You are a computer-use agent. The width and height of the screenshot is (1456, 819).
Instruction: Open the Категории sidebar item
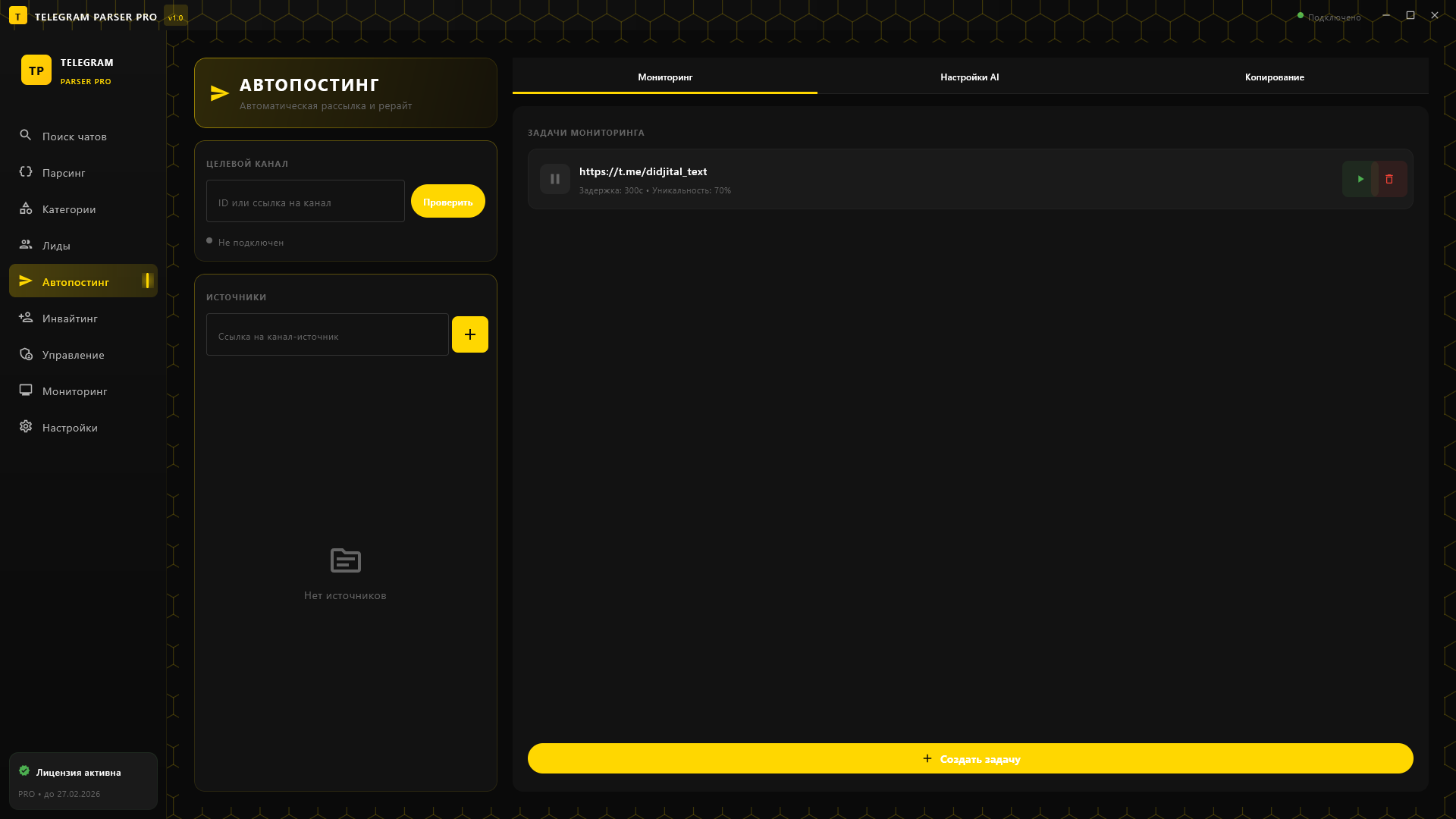pos(68,209)
